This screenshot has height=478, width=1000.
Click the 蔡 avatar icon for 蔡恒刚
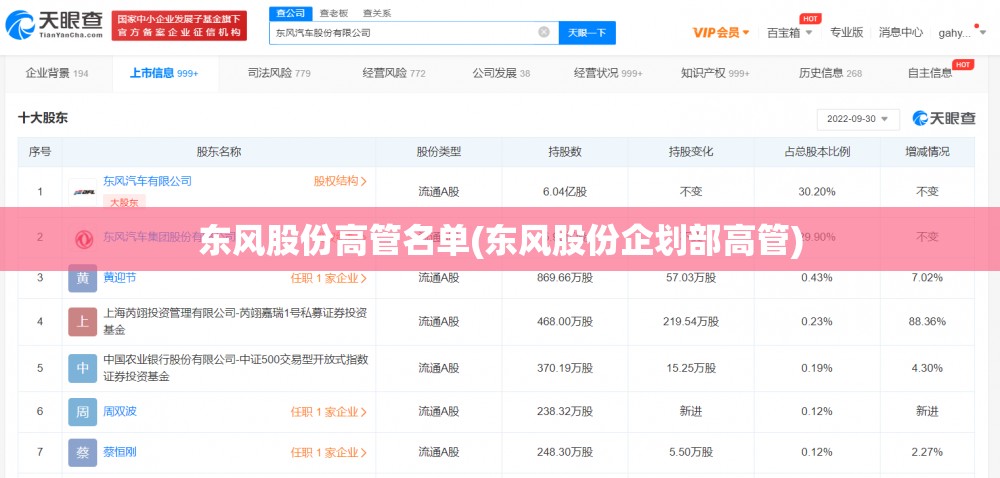(x=83, y=453)
